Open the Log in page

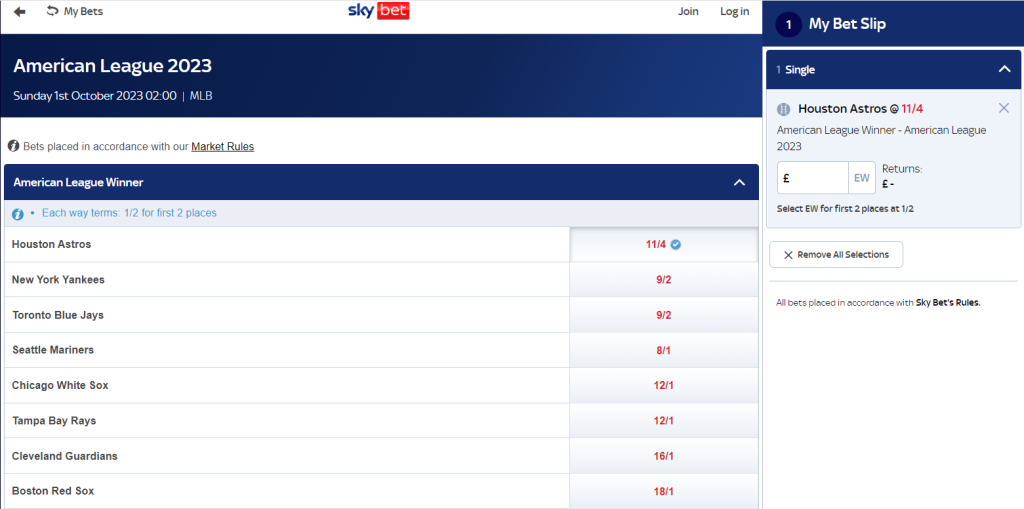[x=735, y=11]
